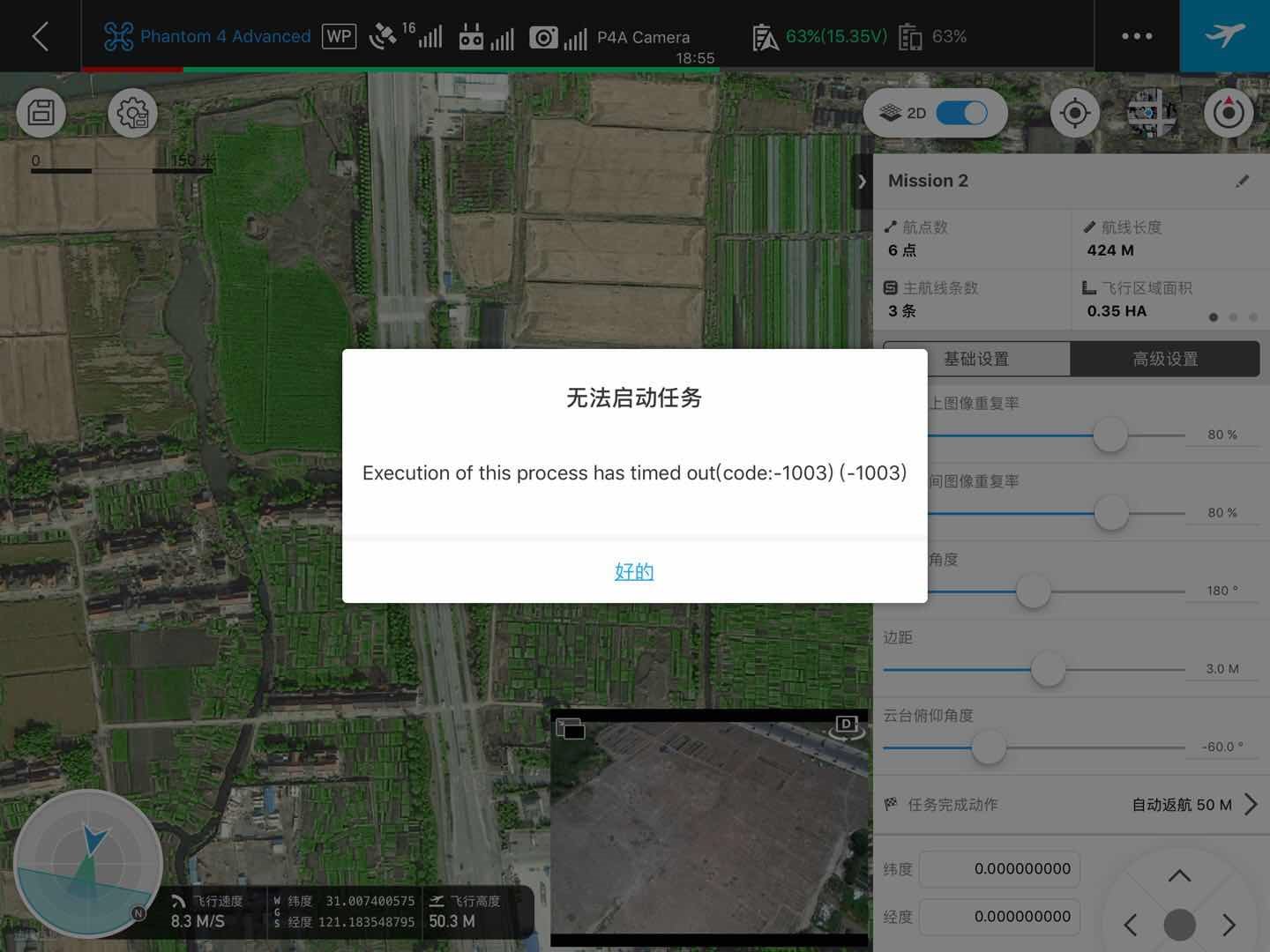Open the 任务完成动作 自动返航 50 M option
This screenshot has height=952, width=1270.
point(1072,804)
